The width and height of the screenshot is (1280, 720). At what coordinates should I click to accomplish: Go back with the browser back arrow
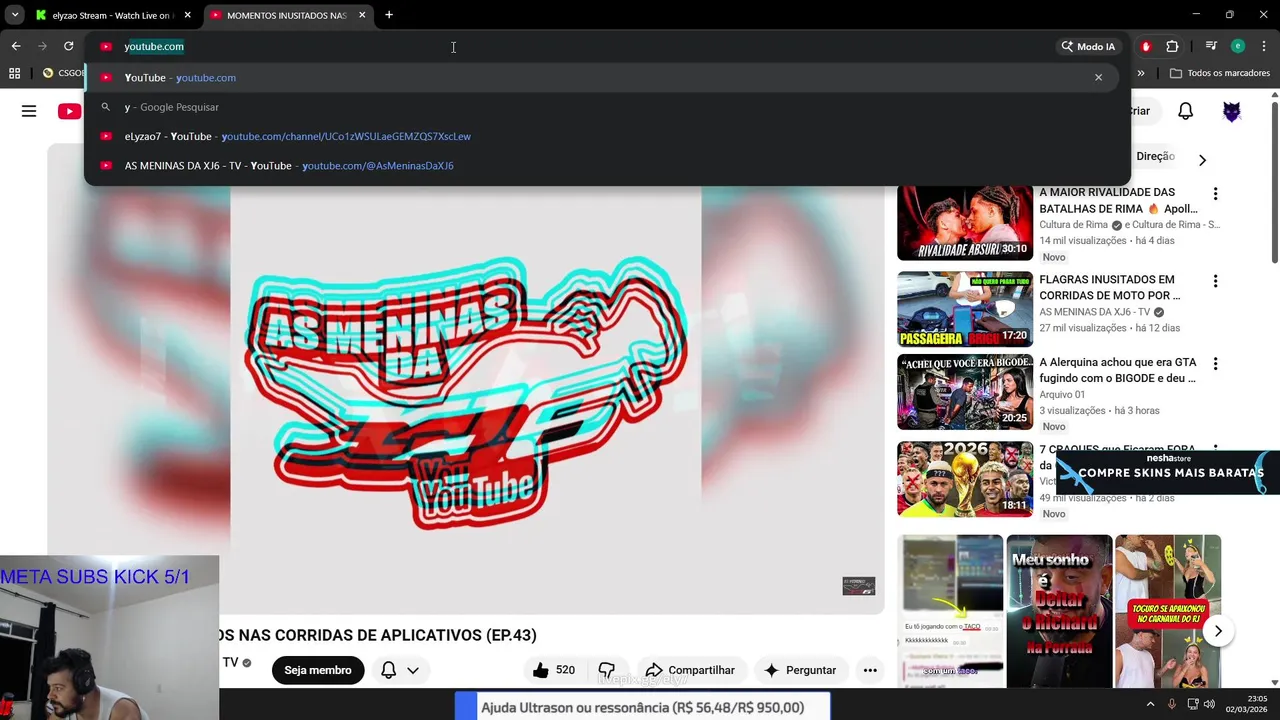click(x=16, y=46)
